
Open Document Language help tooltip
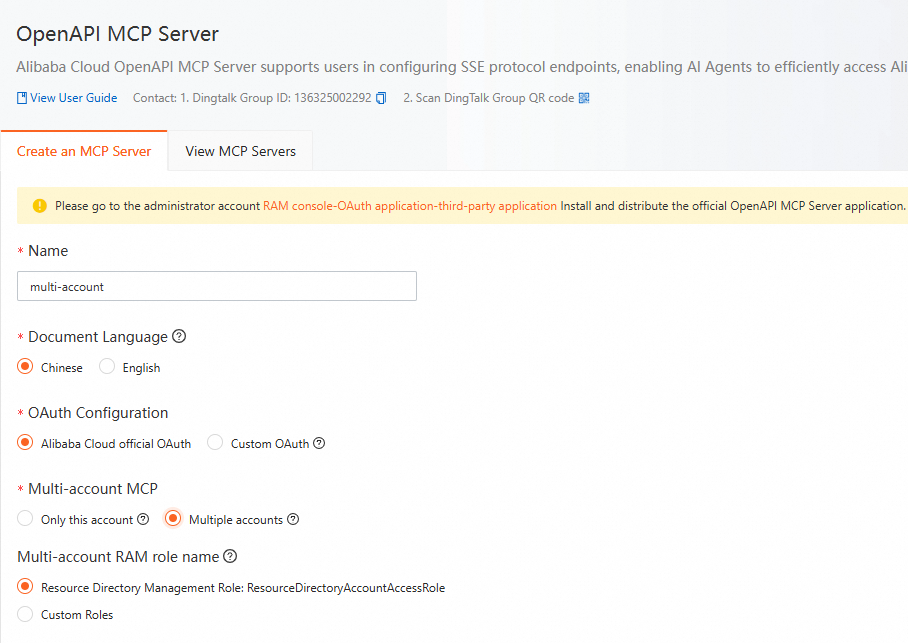[180, 336]
